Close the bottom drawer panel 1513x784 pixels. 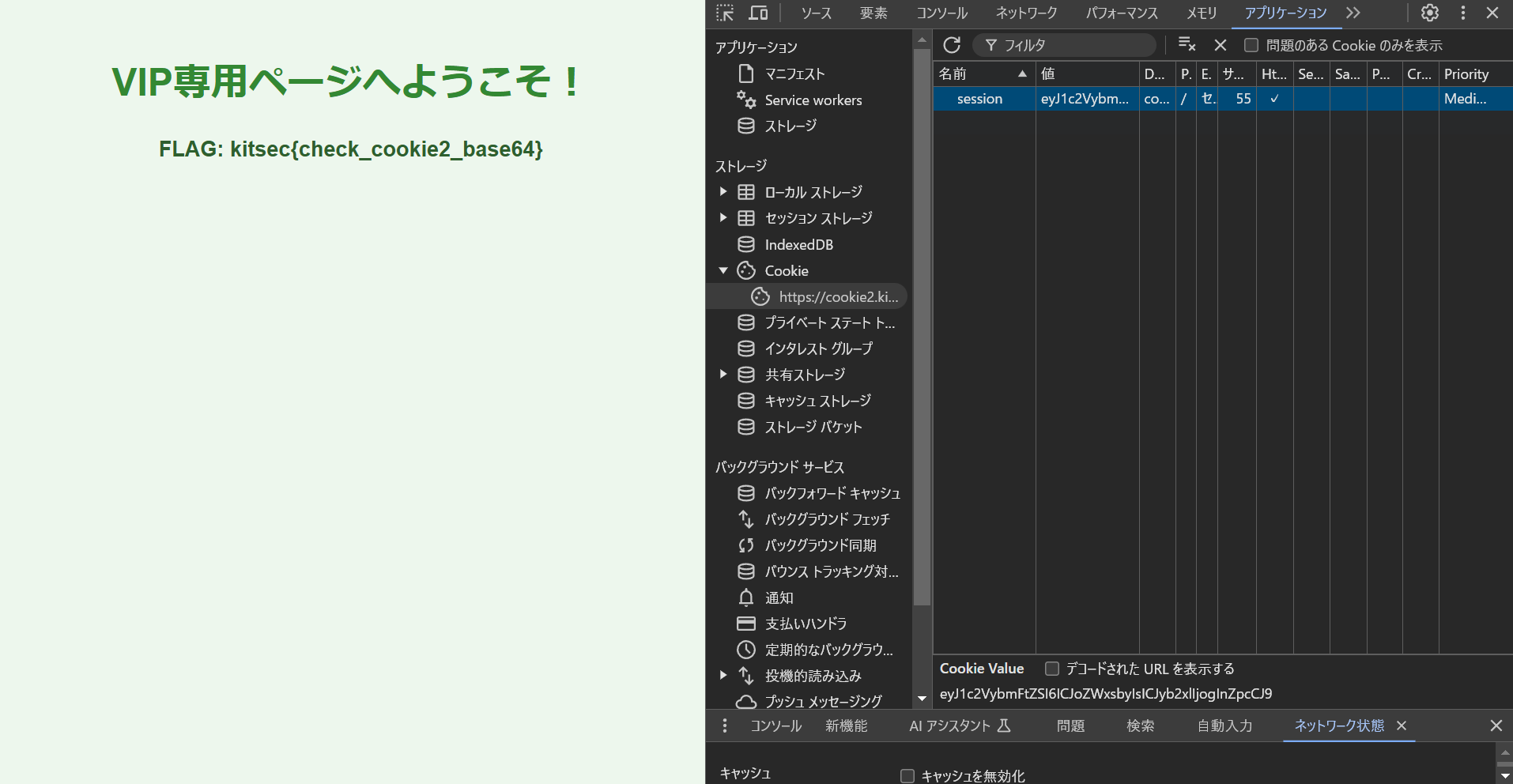[1496, 726]
